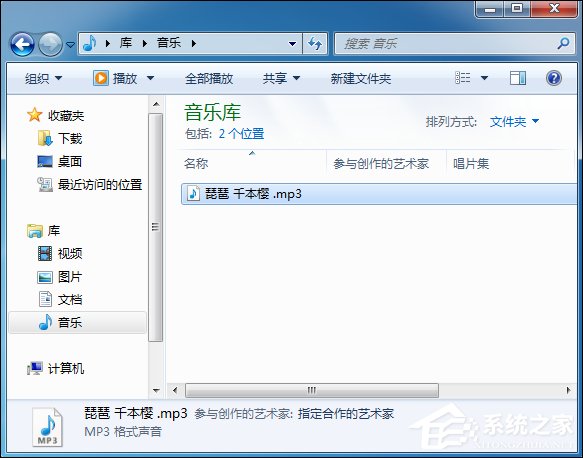Edit 指定合作的艺术家 field in details pane
The image size is (583, 458).
coord(346,414)
